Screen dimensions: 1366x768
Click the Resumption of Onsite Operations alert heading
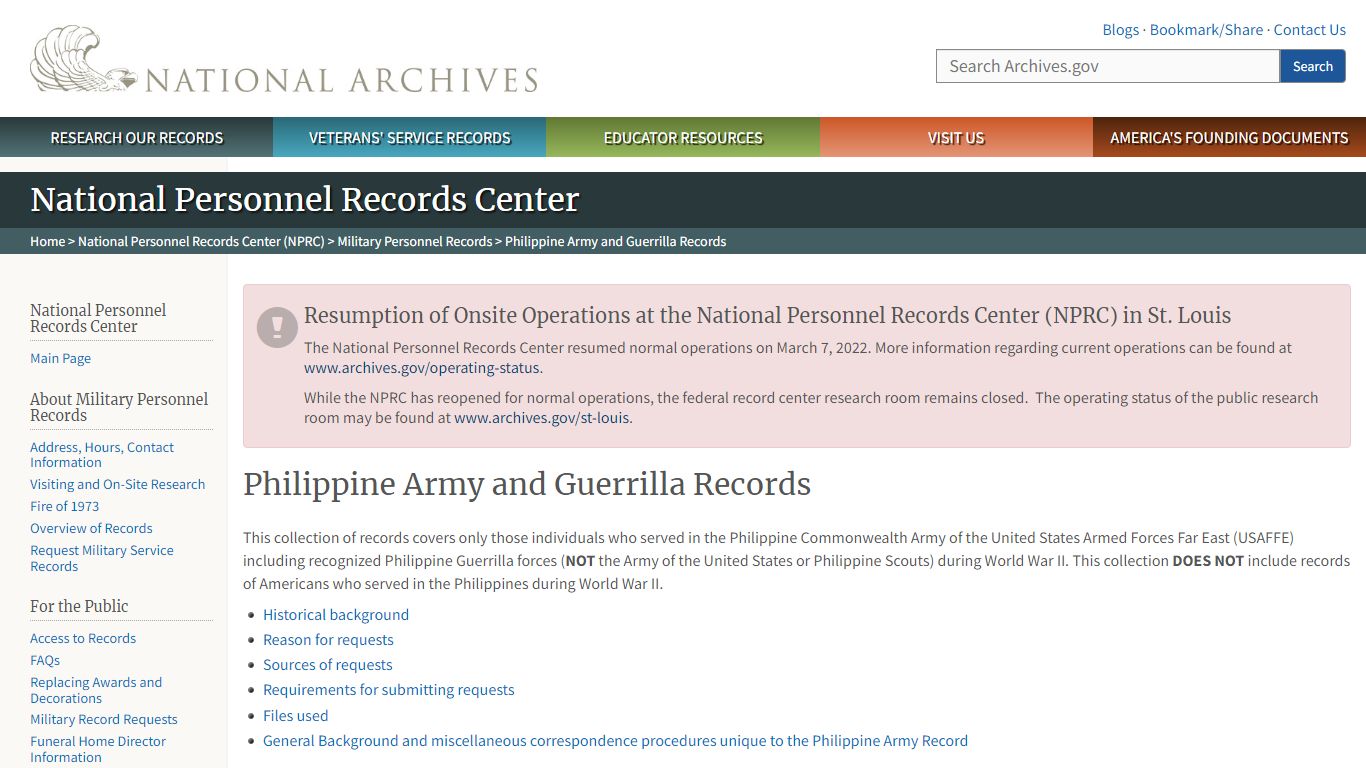[x=767, y=315]
